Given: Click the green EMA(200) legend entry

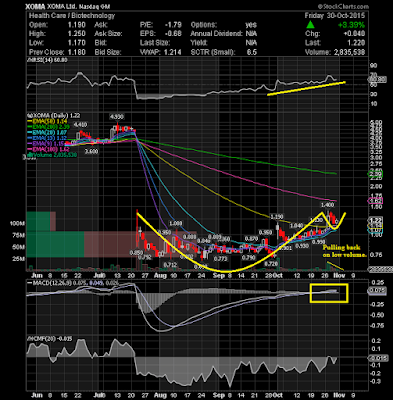Looking at the screenshot, I should coord(47,127).
